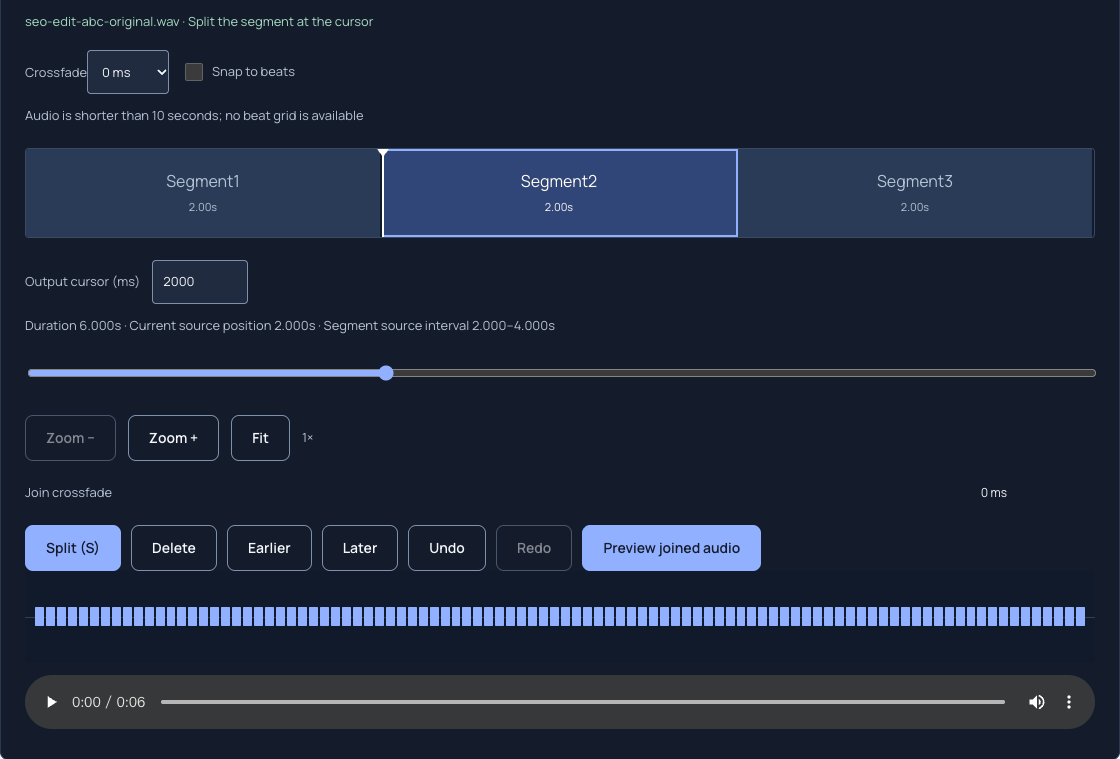This screenshot has height=759, width=1120.
Task: Click the Join crossfade 0 ms value
Action: (x=994, y=493)
